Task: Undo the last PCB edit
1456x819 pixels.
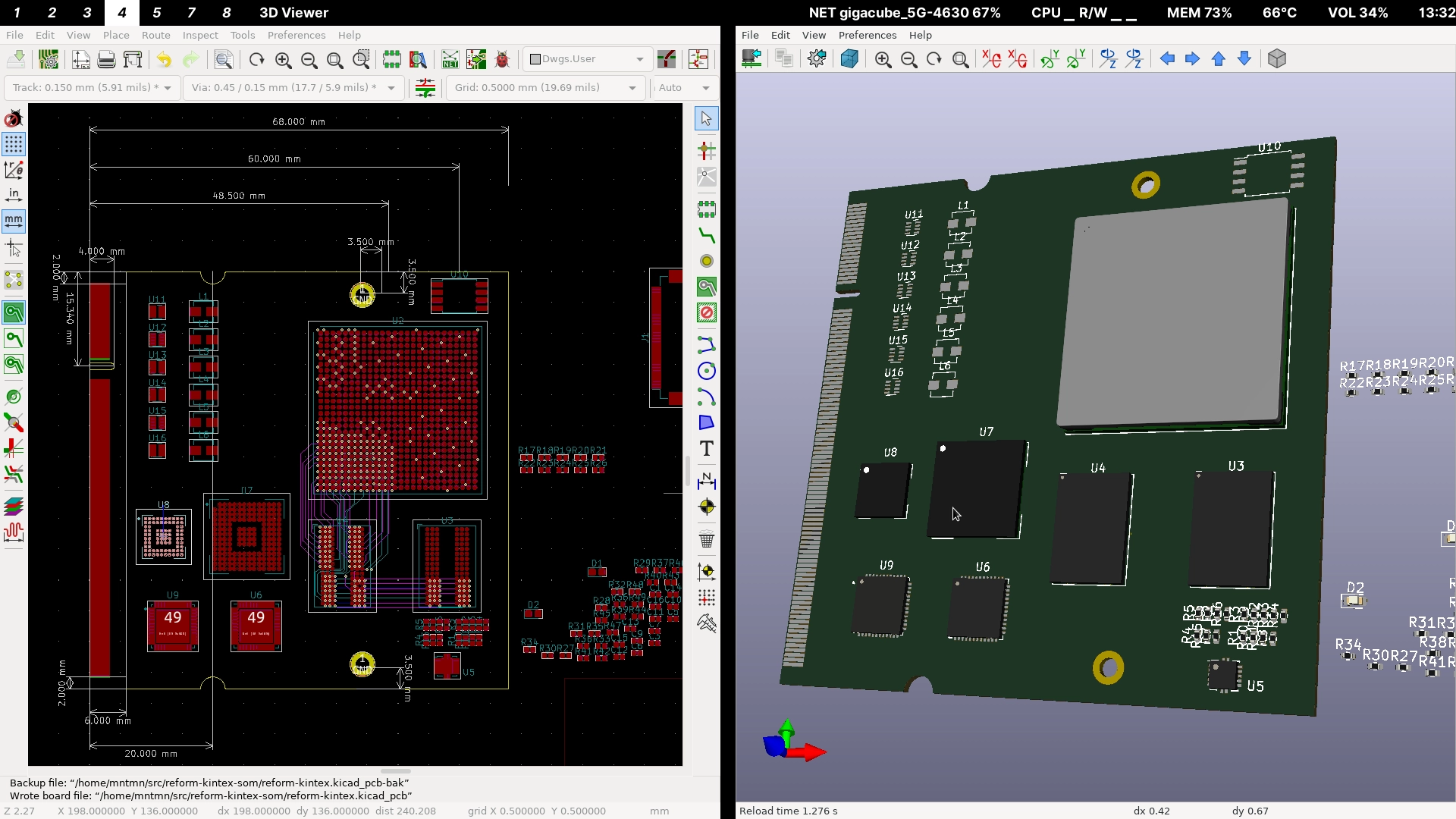Action: tap(164, 59)
